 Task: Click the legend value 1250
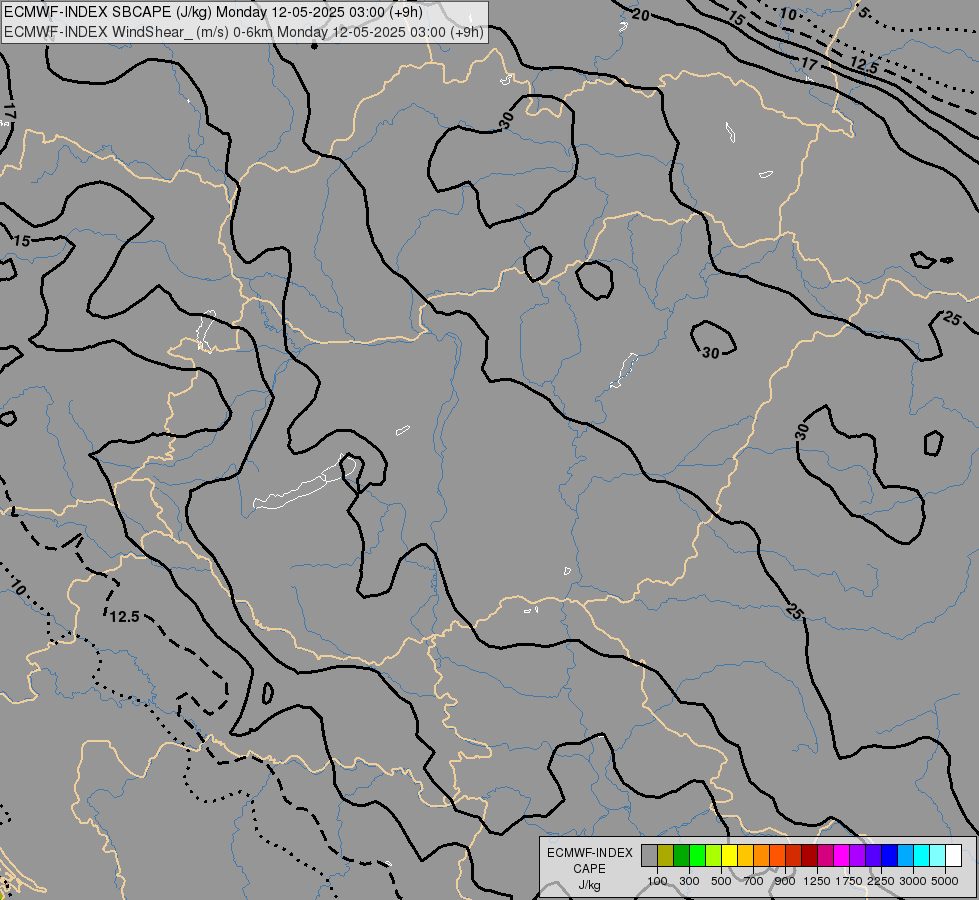pyautogui.click(x=817, y=881)
